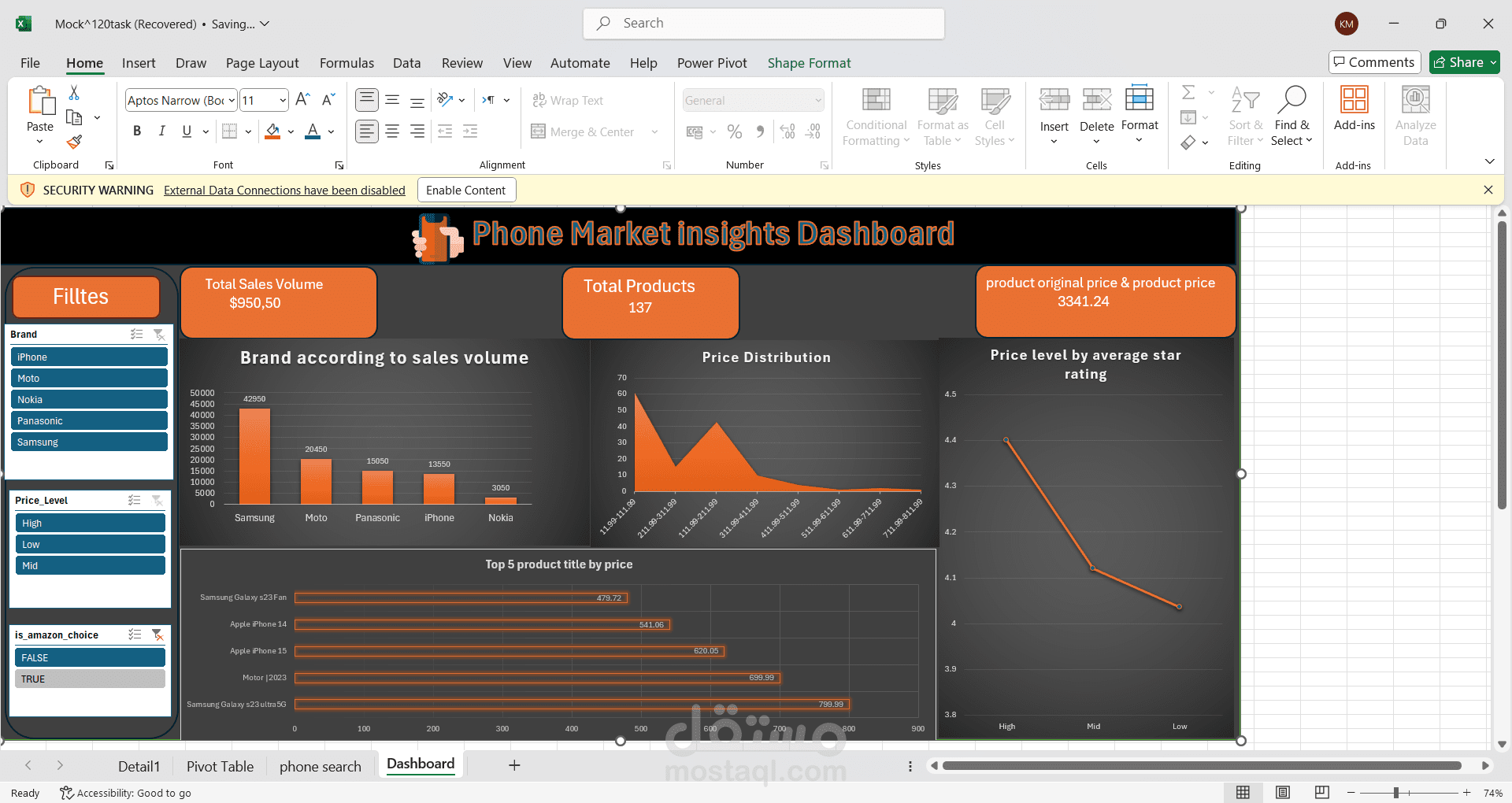The width and height of the screenshot is (1512, 803).
Task: Toggle Italic formatting
Action: click(161, 131)
